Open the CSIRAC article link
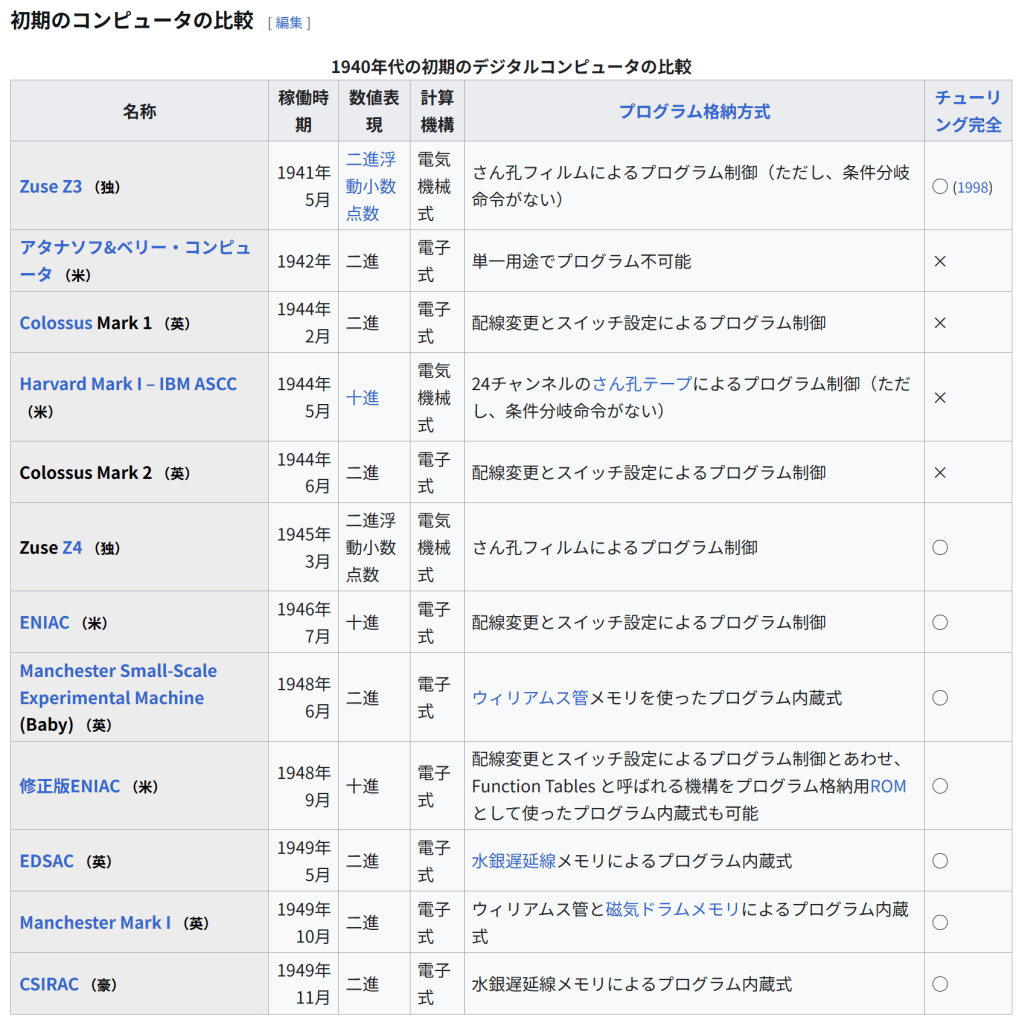1019x1023 pixels. (x=49, y=984)
